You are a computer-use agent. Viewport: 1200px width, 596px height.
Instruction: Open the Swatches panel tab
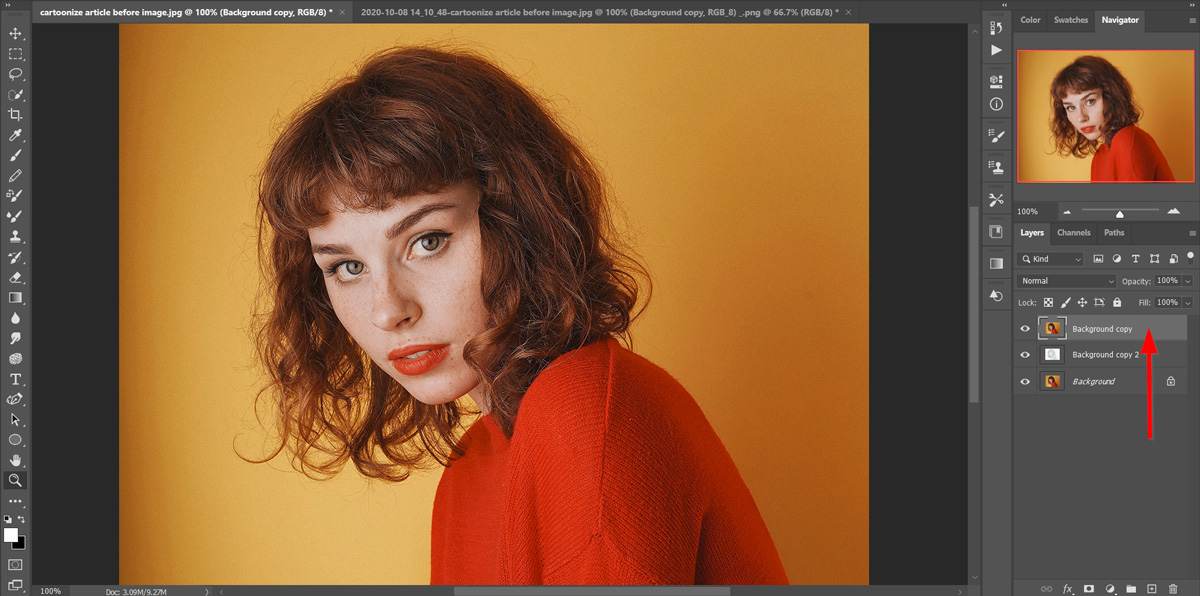pos(1071,20)
